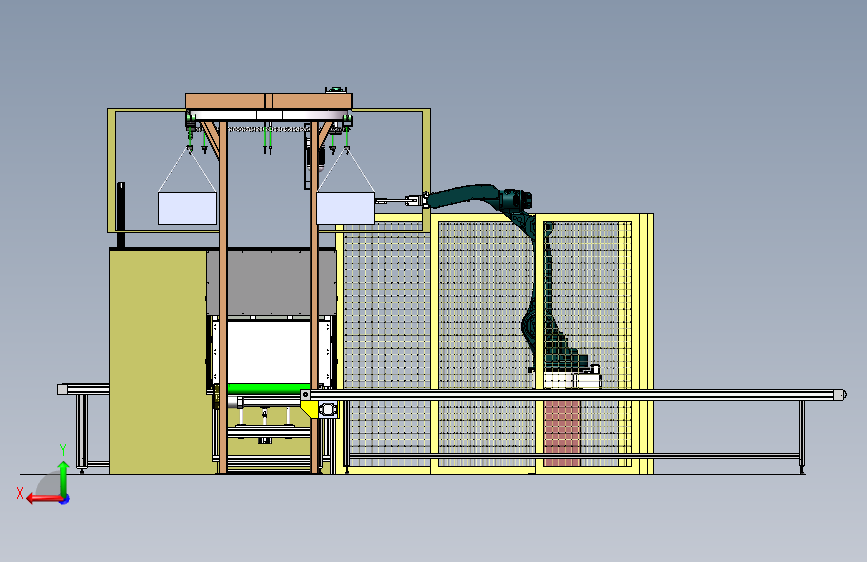This screenshot has width=867, height=562.
Task: Select the conveyor support leg at far right
Action: click(801, 437)
